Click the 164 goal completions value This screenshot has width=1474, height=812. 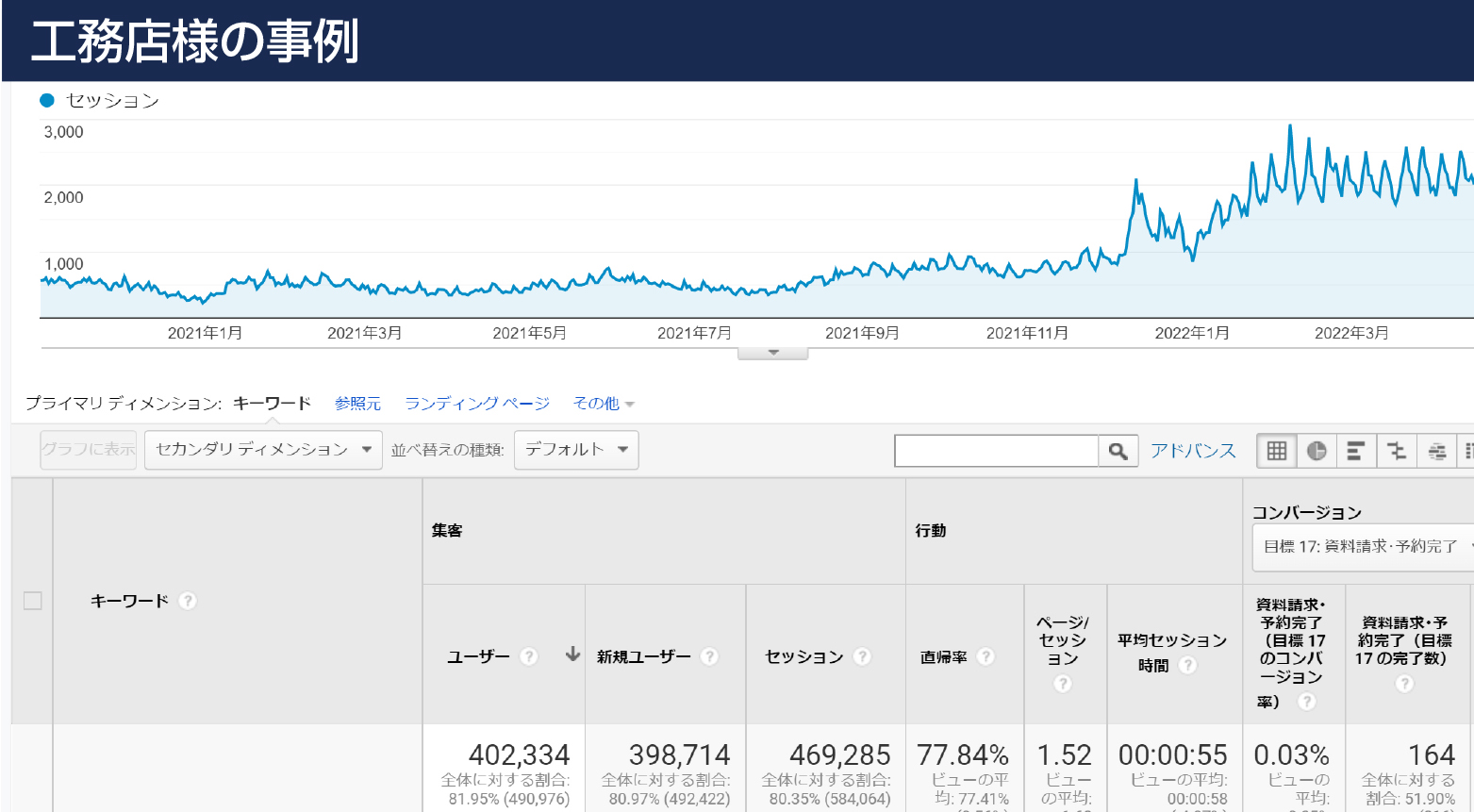coord(1432,755)
